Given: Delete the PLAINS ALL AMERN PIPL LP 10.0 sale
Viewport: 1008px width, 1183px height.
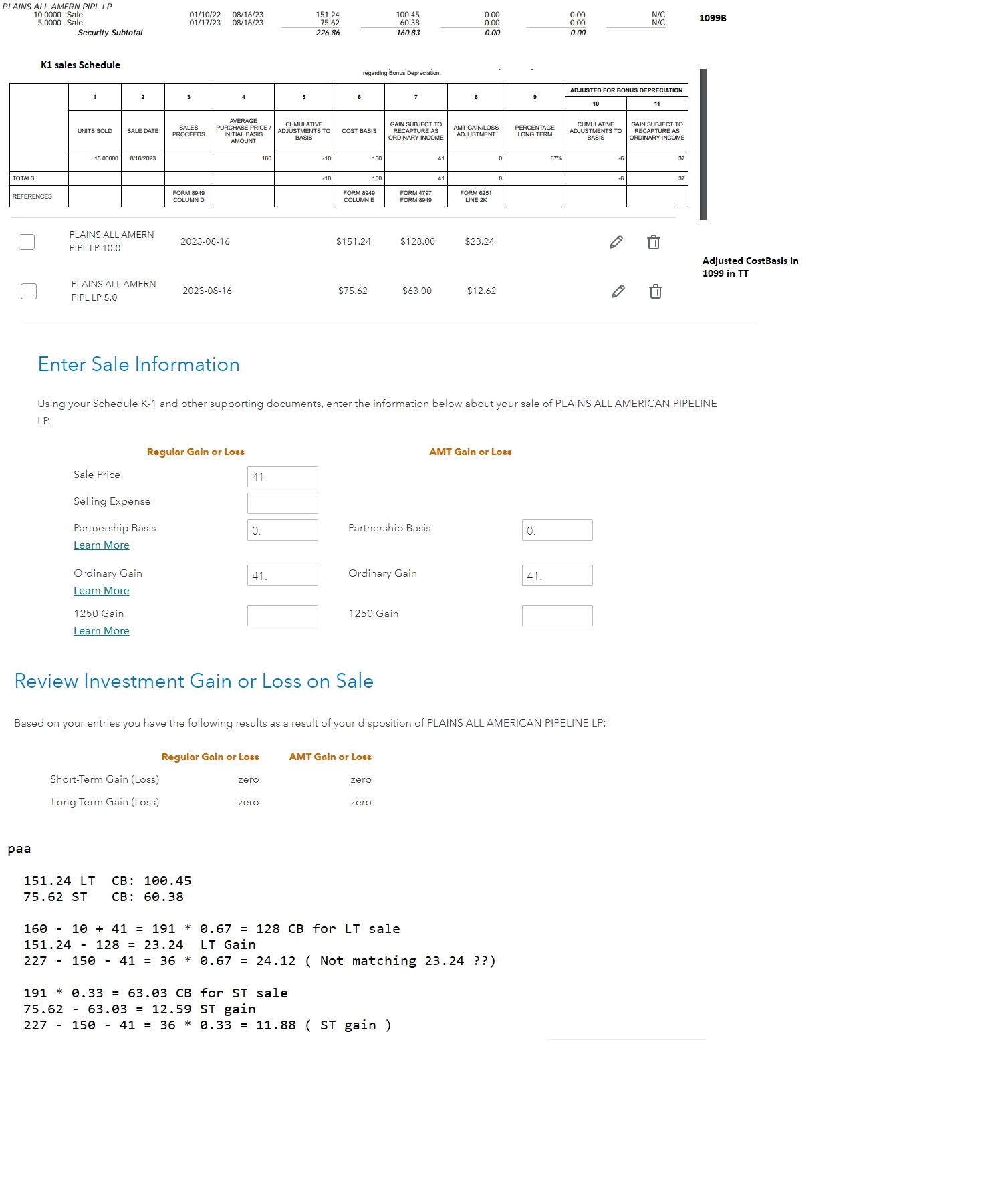Looking at the screenshot, I should pyautogui.click(x=654, y=242).
